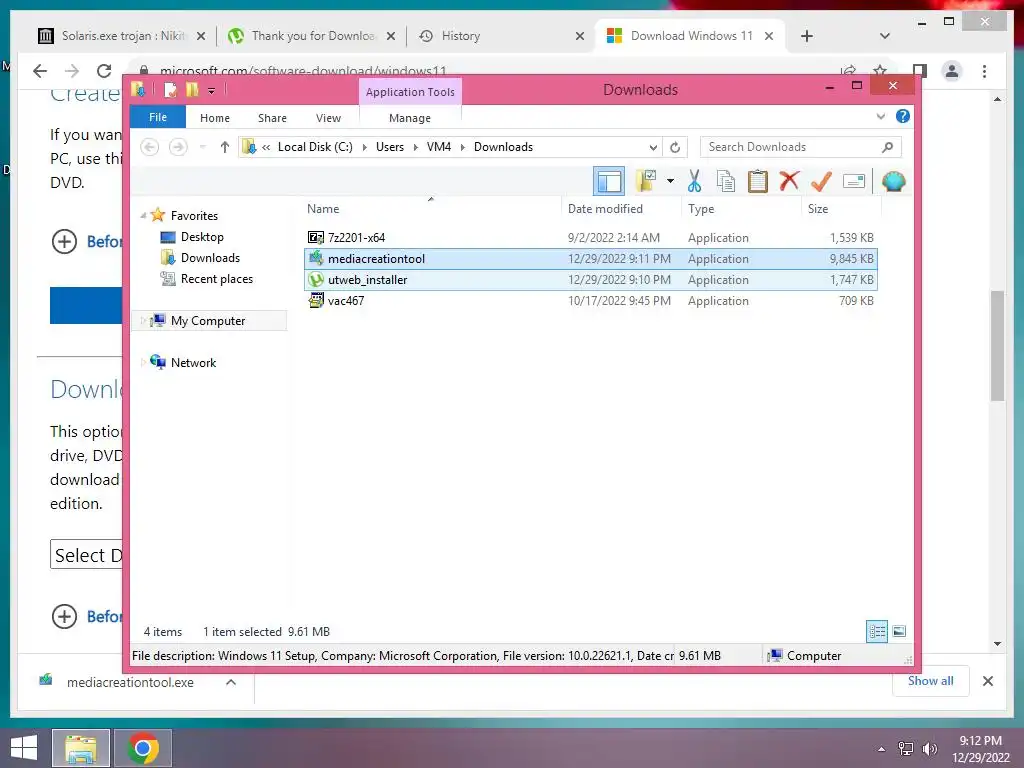Expand the ribbon chevron
Screen dimensions: 1024x768
(x=880, y=116)
